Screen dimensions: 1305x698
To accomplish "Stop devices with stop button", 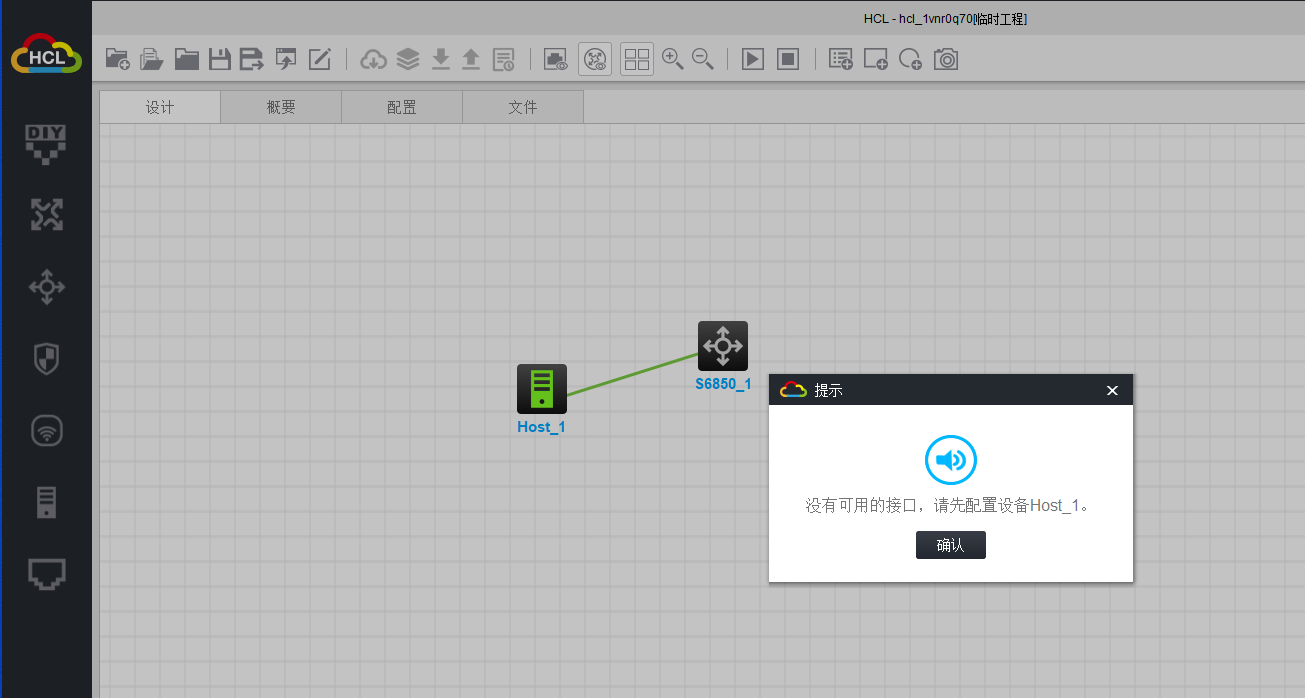I will (788, 59).
